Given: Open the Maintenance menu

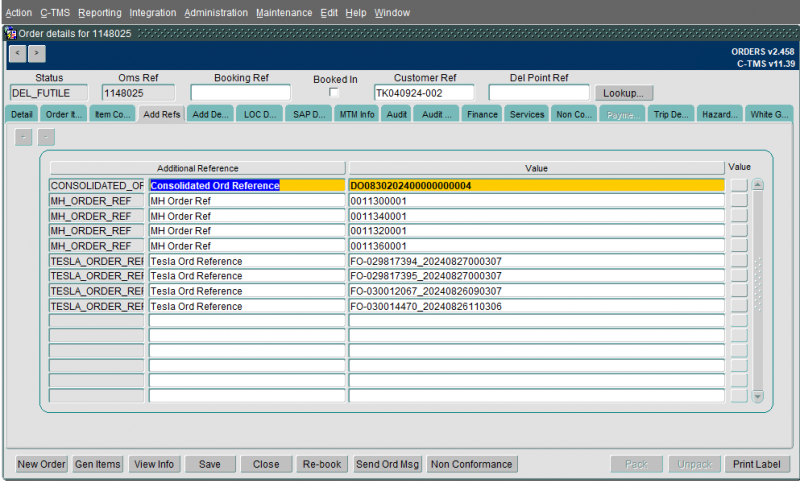Looking at the screenshot, I should [284, 13].
